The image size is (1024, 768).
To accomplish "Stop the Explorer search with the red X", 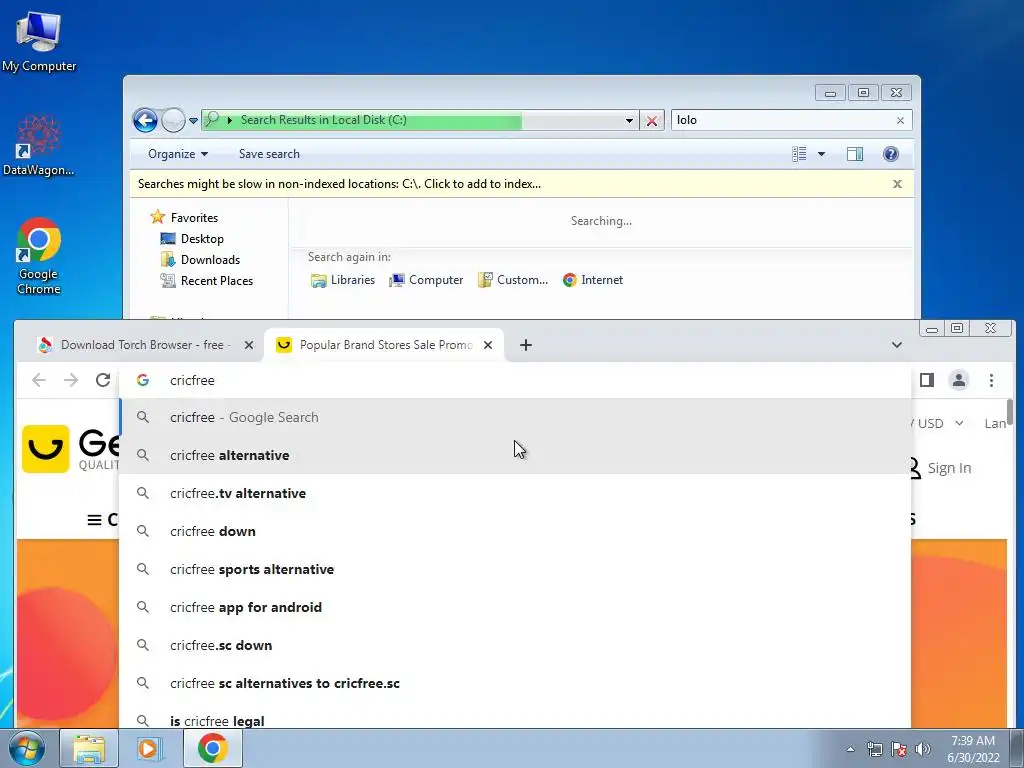I will tap(651, 121).
